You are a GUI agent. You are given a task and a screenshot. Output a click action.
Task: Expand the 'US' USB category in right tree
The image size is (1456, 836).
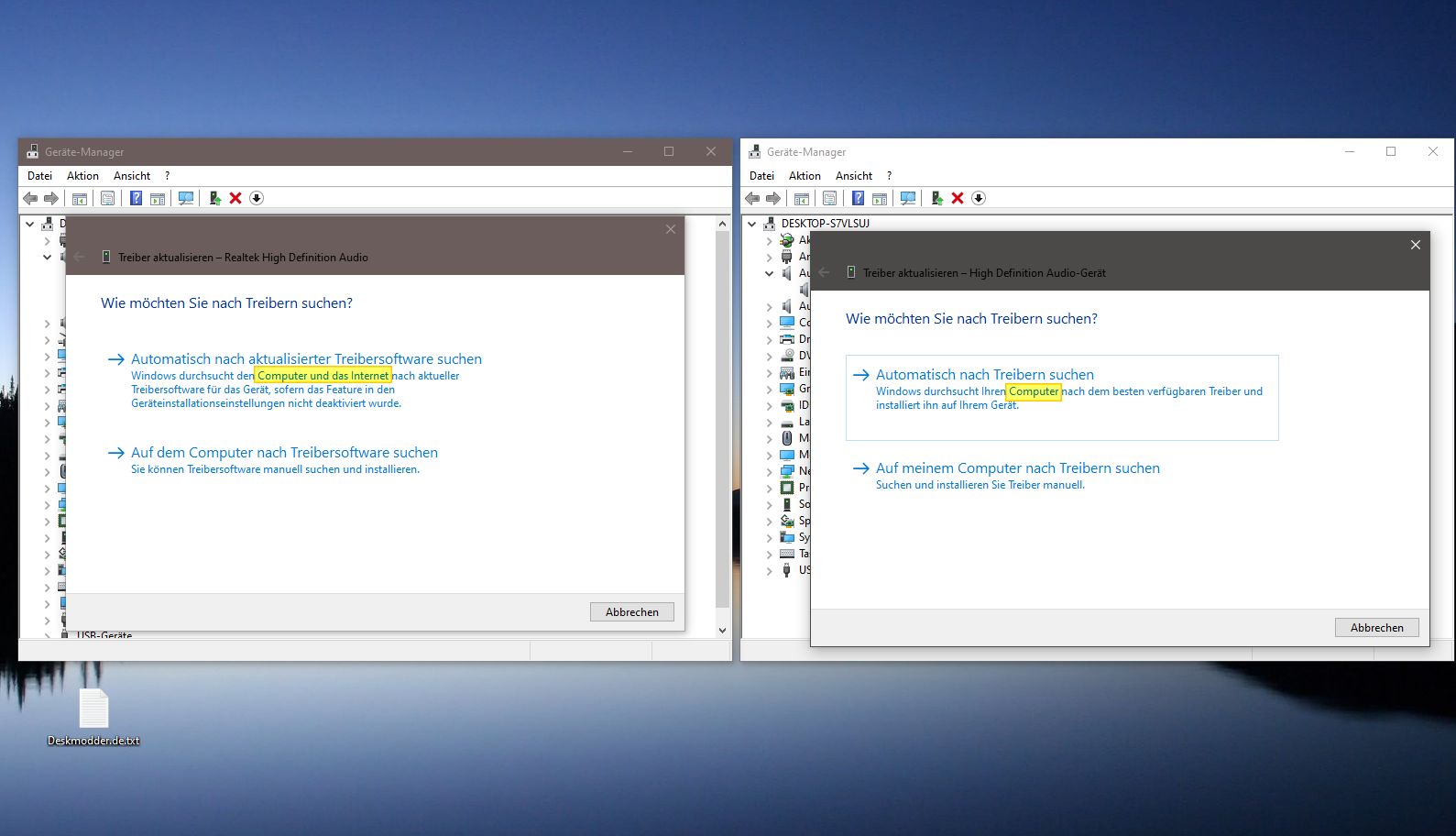[x=770, y=570]
